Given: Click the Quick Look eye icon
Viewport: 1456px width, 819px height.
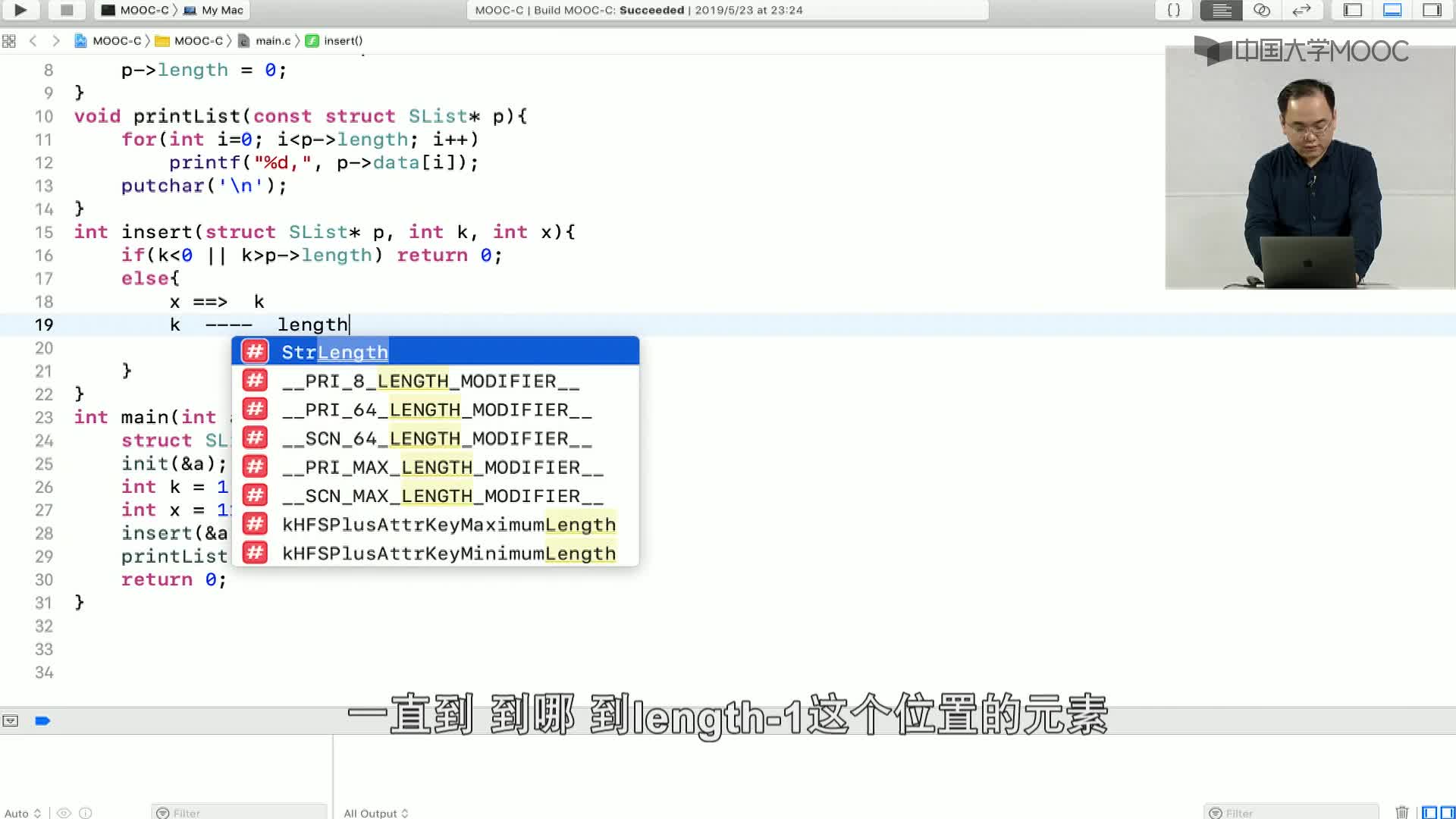Looking at the screenshot, I should click(x=64, y=813).
